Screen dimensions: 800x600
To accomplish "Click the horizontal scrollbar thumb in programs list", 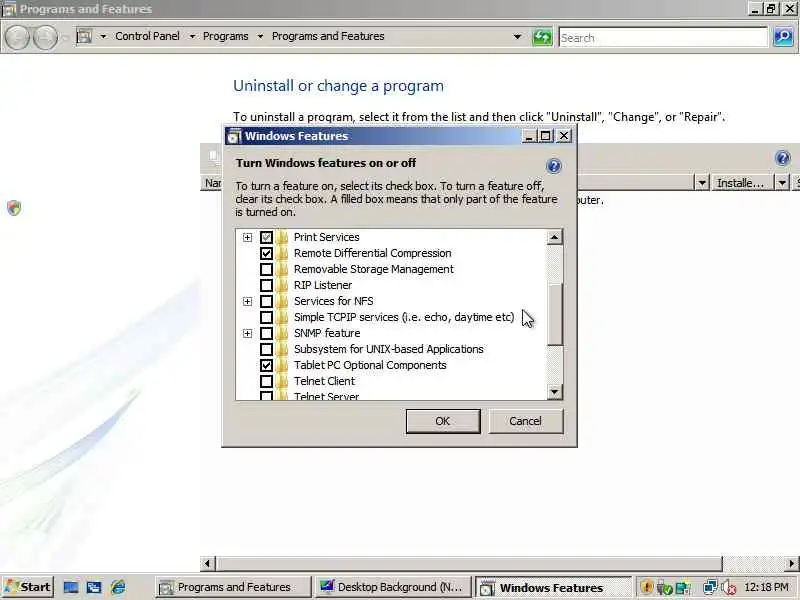I will [x=469, y=564].
